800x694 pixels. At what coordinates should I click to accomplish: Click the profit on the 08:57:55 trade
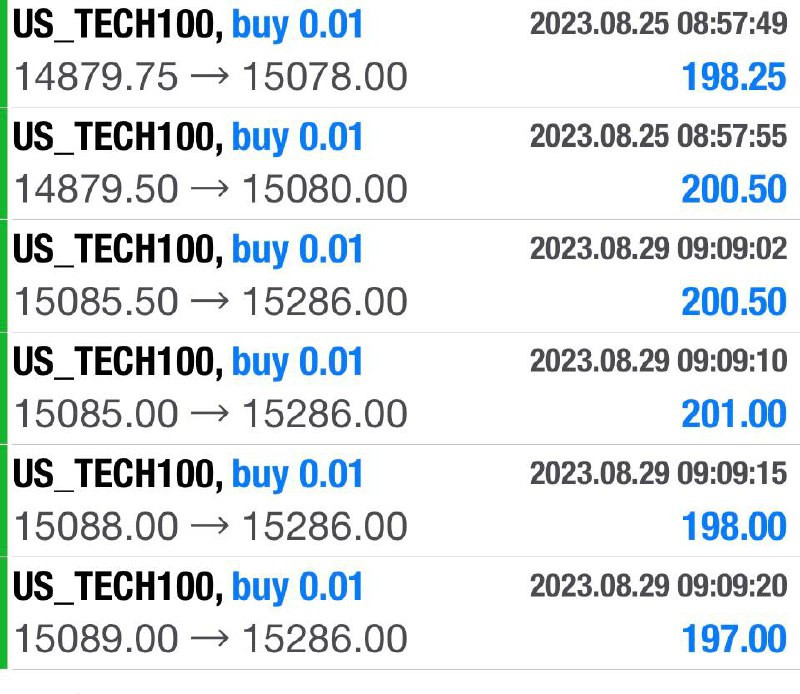pyautogui.click(x=733, y=189)
